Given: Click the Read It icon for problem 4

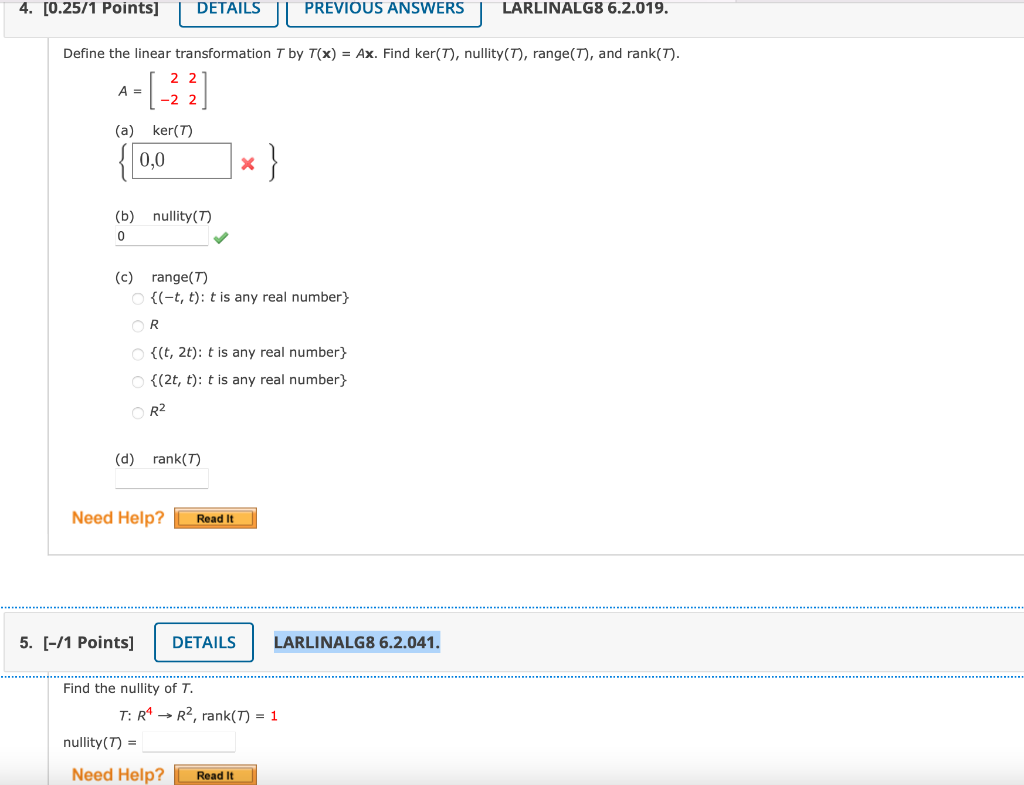Looking at the screenshot, I should coord(215,518).
